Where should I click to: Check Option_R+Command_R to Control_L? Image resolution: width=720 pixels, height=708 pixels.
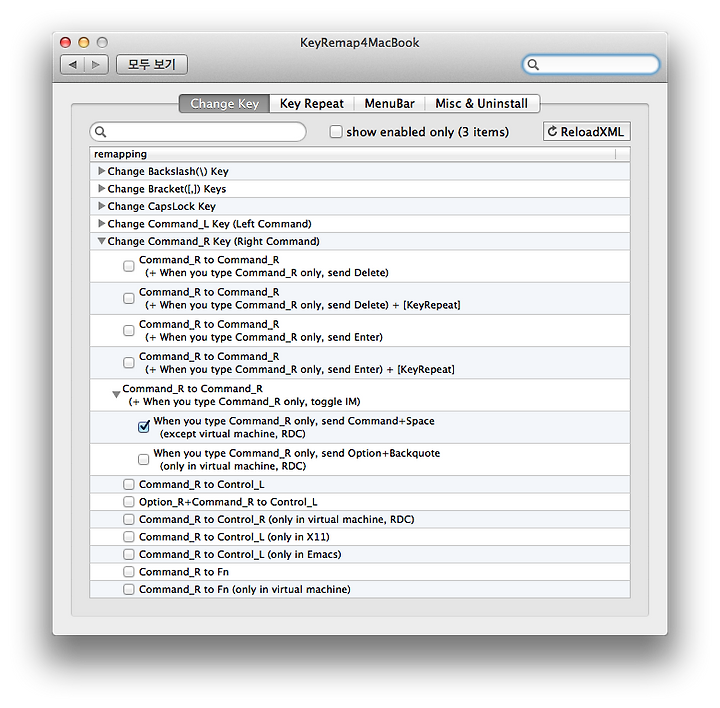pos(129,502)
